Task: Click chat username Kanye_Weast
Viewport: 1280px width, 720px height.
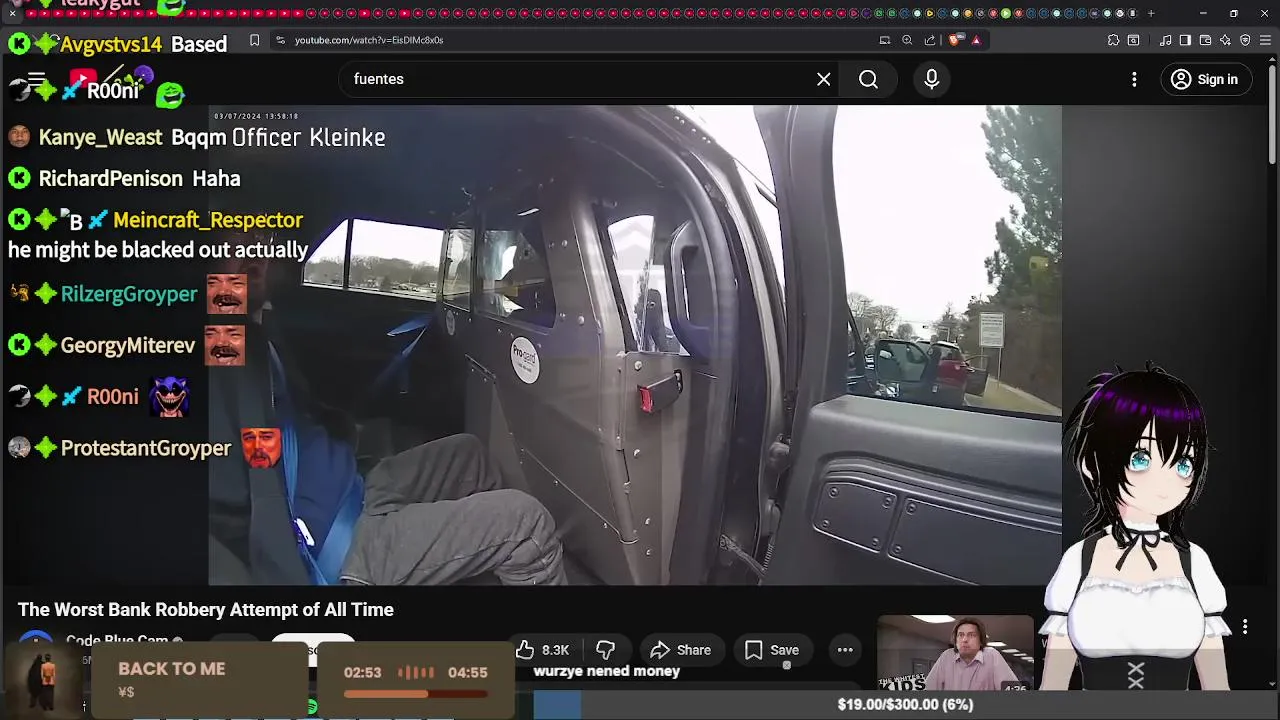Action: [x=100, y=138]
